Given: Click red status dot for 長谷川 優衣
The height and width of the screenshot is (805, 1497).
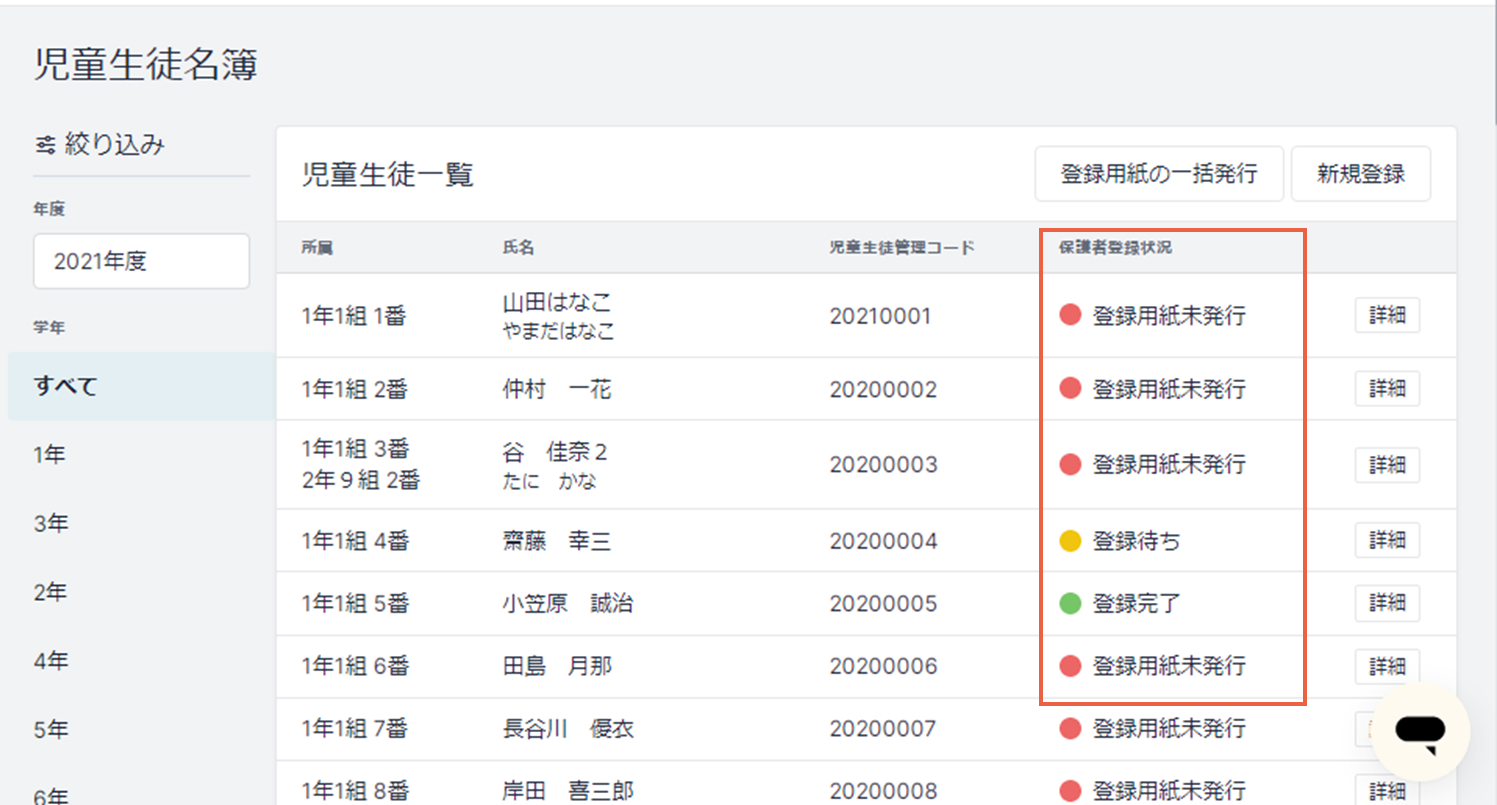Looking at the screenshot, I should pos(1070,728).
